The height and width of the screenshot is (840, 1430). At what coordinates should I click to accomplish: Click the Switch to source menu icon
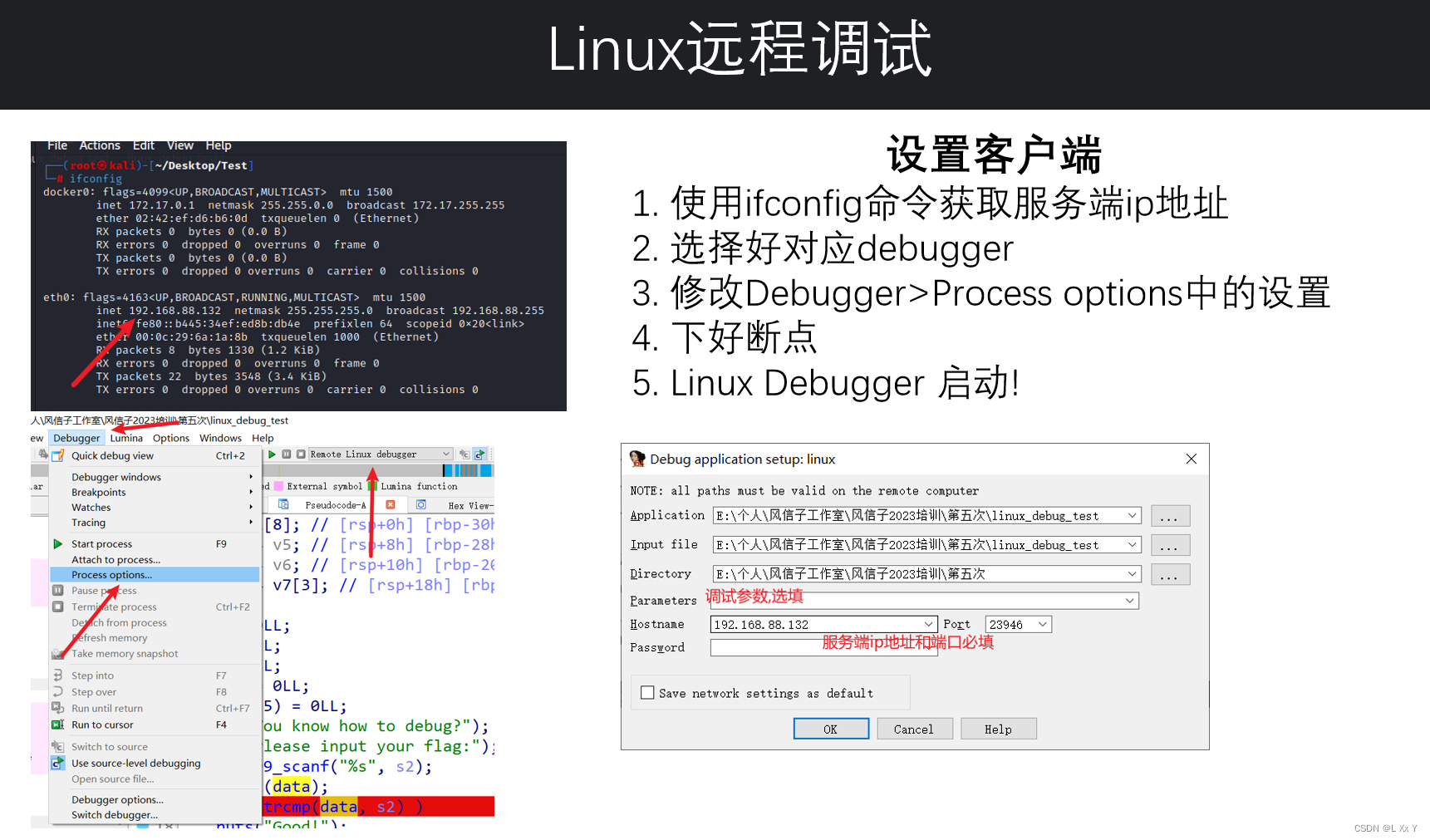click(x=58, y=746)
